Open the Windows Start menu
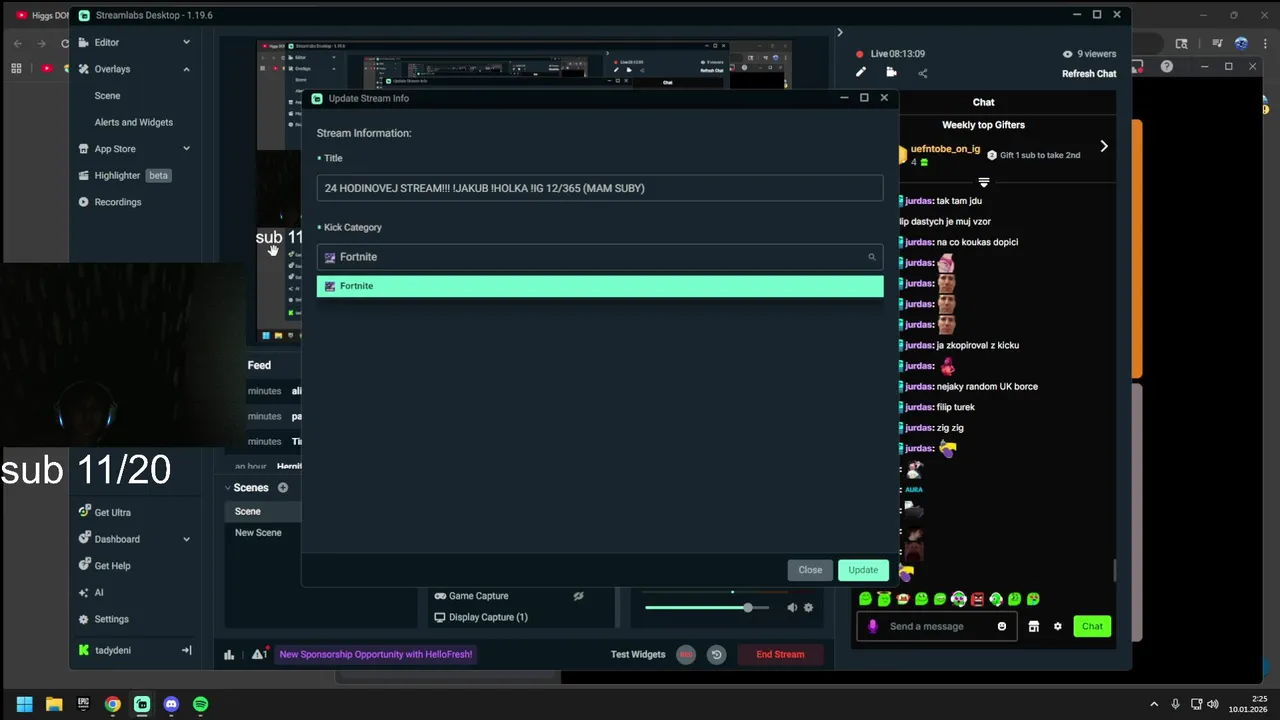Viewport: 1280px width, 720px height. point(24,704)
